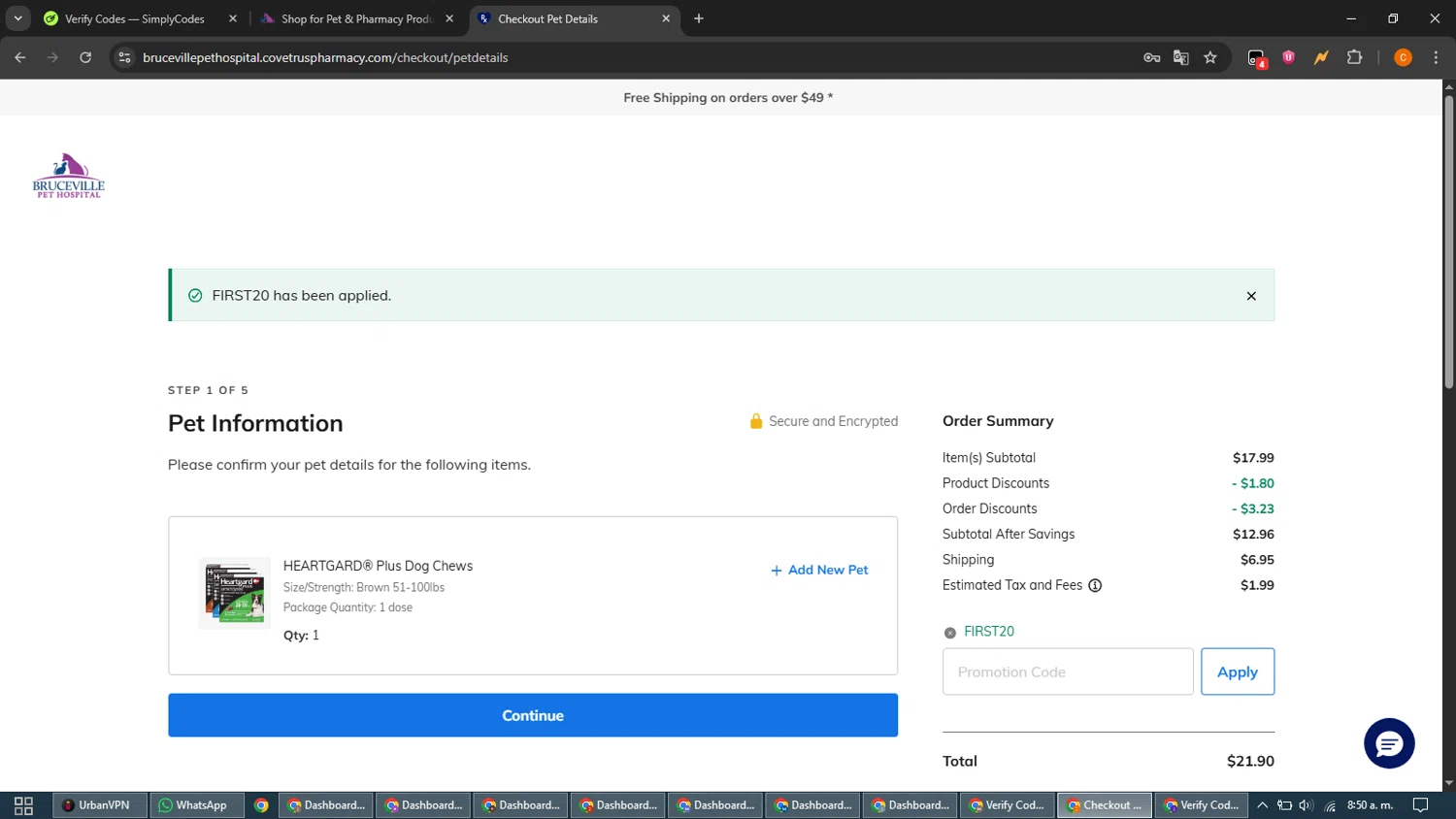Switch to the Shop for Pet & Pharmacy tab

pos(355,18)
